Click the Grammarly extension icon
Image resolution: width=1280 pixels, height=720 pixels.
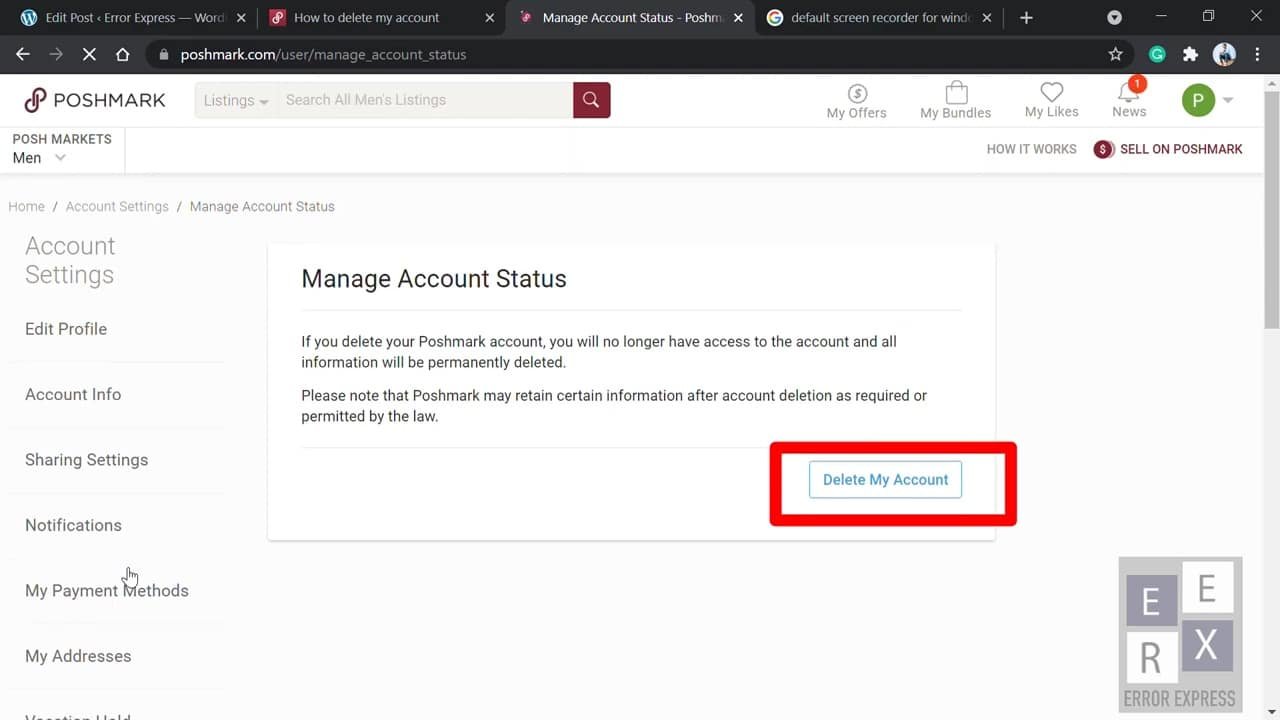click(1157, 54)
